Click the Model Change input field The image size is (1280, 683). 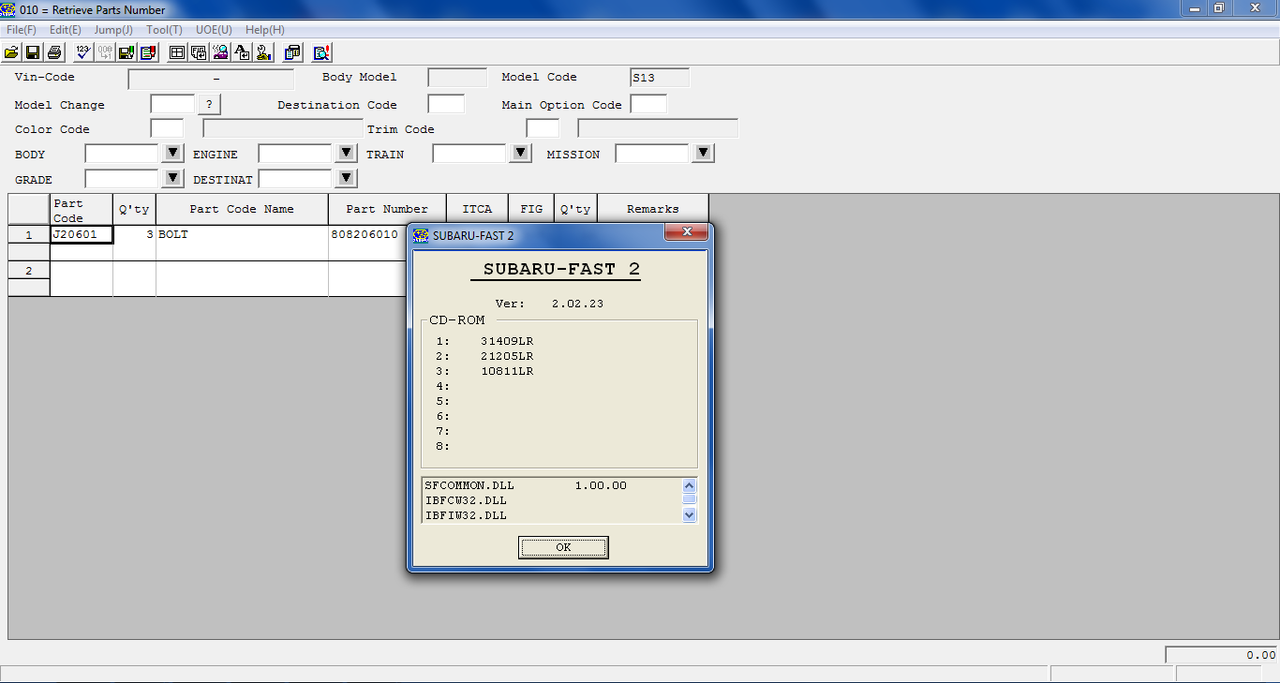pyautogui.click(x=172, y=104)
